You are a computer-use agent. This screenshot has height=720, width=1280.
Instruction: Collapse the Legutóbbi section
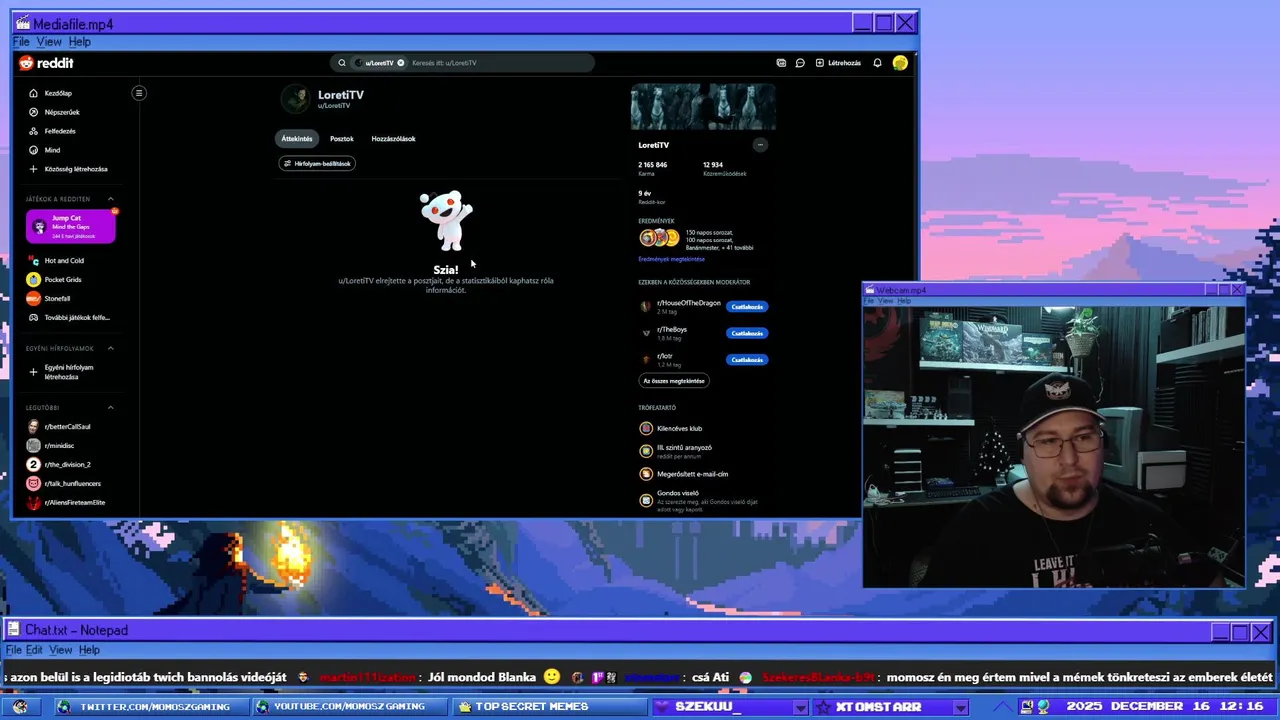[111, 407]
